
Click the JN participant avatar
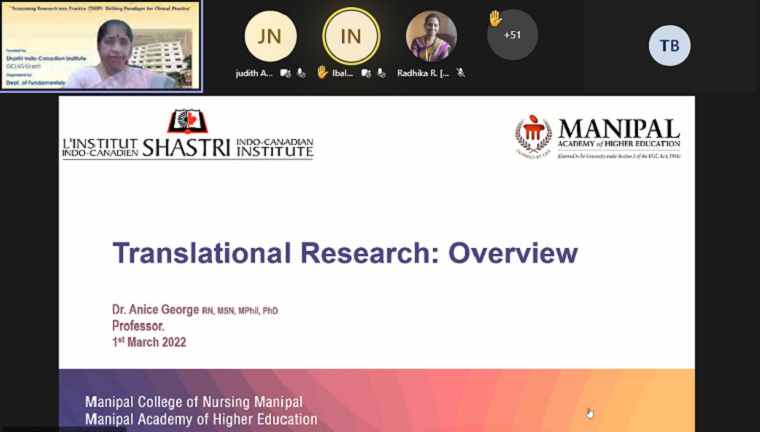click(x=271, y=37)
